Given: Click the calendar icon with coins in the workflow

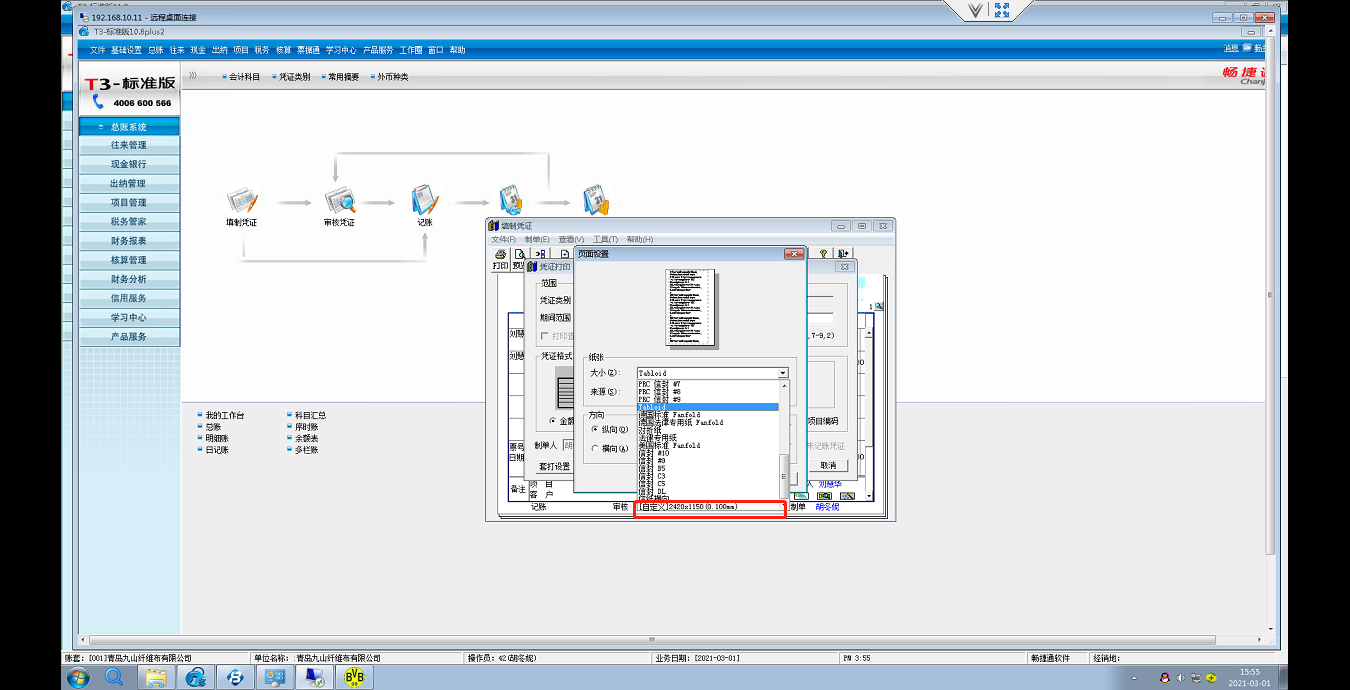Looking at the screenshot, I should [x=596, y=200].
